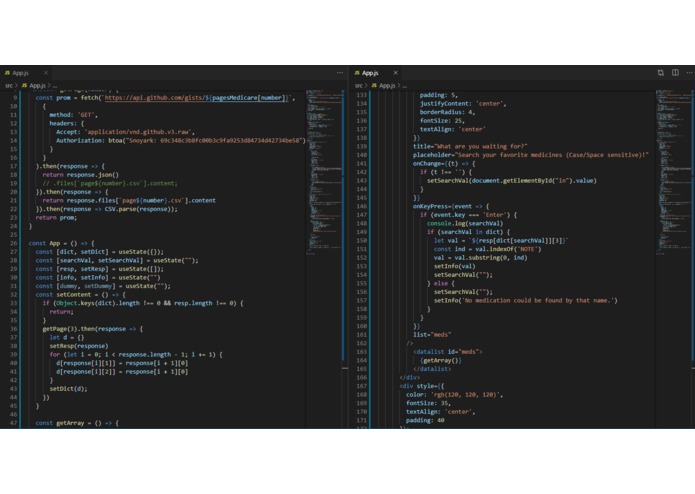This screenshot has height=494, width=695.
Task: Click 'CSV.parse(response)' line
Action: 106,209
